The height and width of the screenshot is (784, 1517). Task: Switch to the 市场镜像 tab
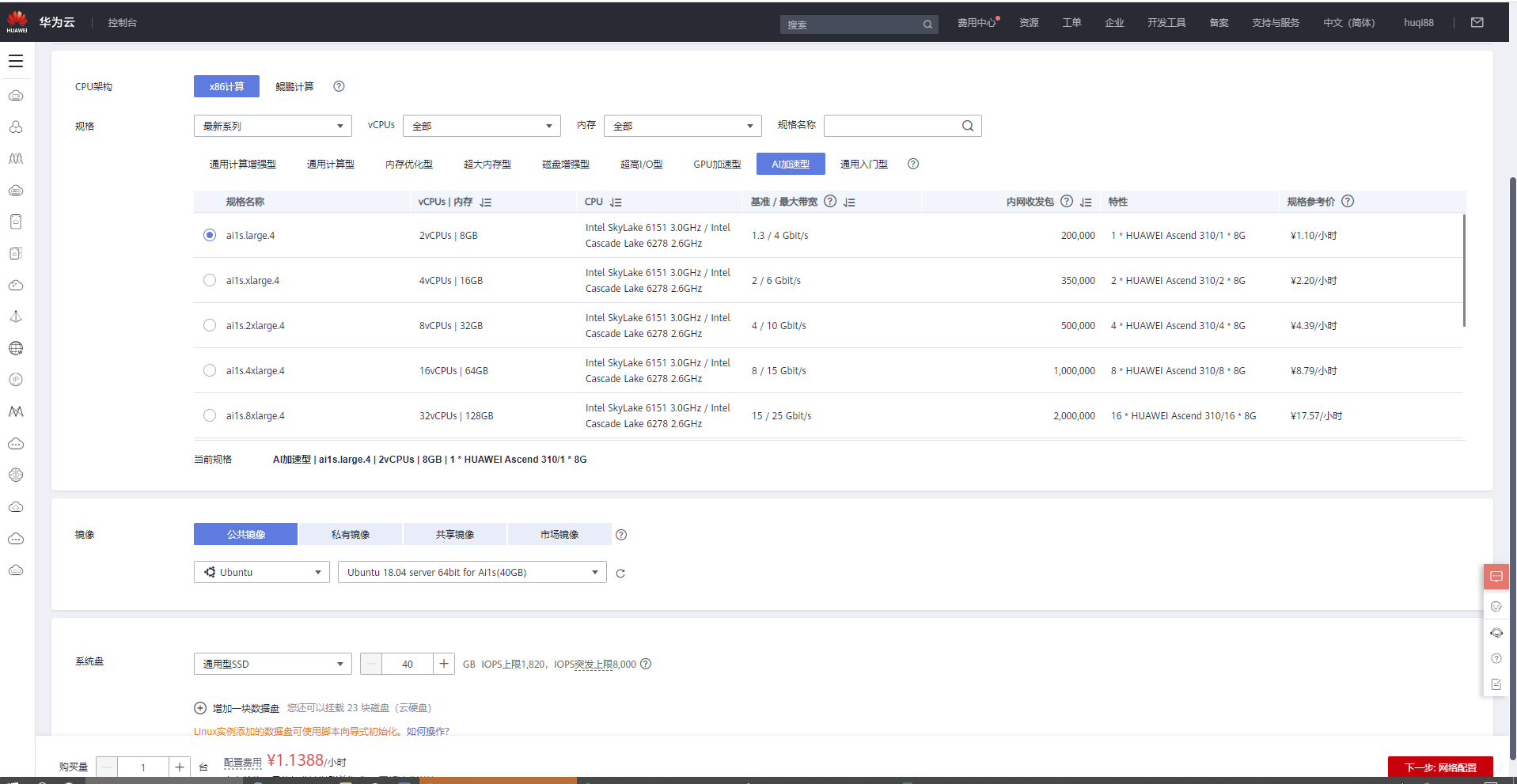pos(559,535)
